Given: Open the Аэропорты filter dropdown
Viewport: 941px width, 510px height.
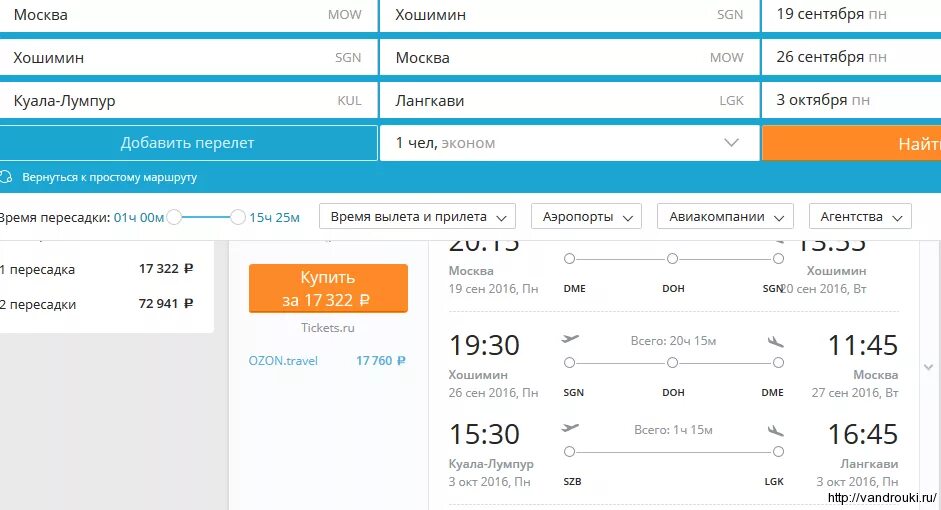Looking at the screenshot, I should (x=586, y=217).
